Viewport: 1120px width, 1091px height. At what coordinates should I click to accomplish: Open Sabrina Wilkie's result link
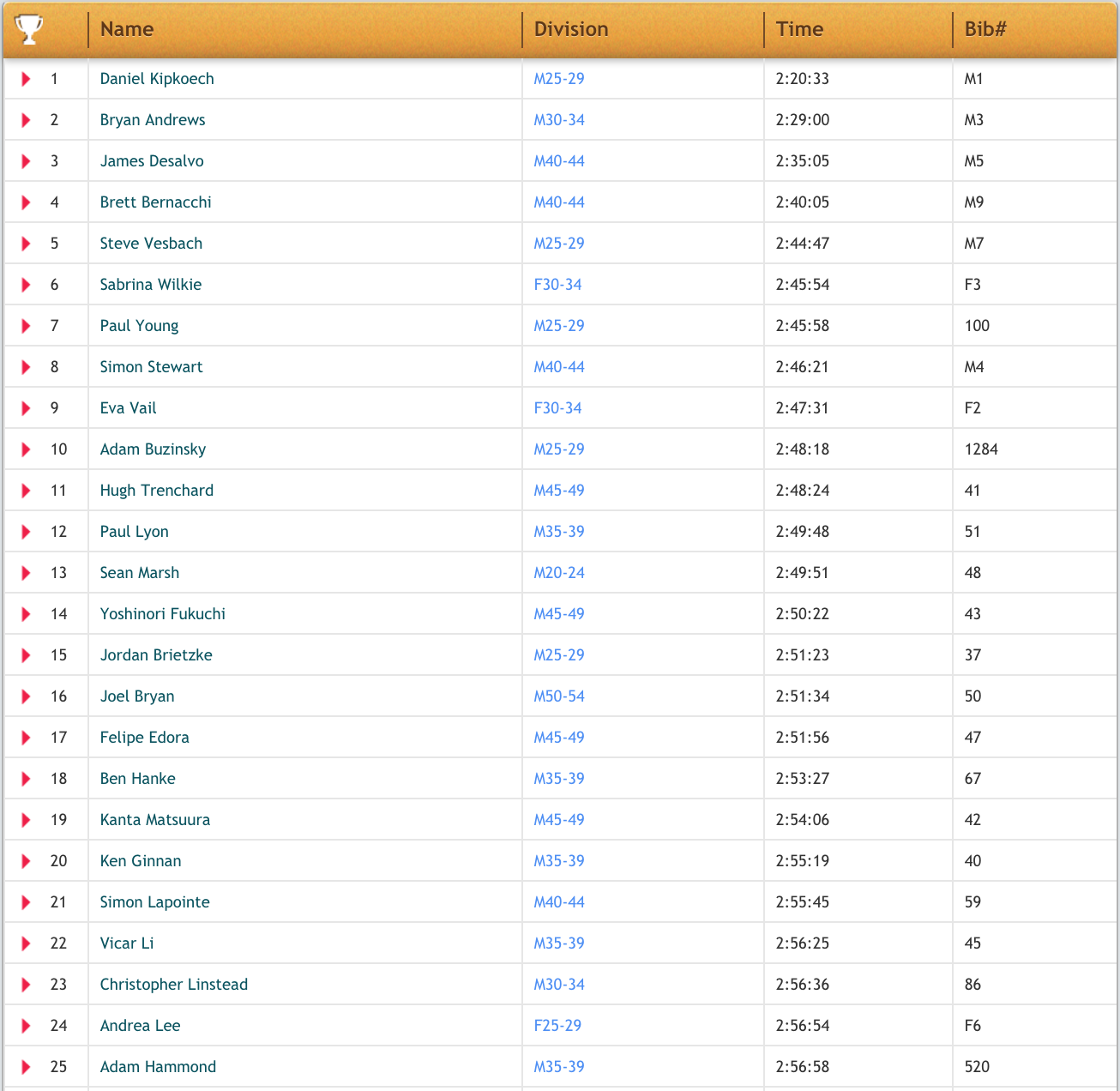click(x=151, y=285)
